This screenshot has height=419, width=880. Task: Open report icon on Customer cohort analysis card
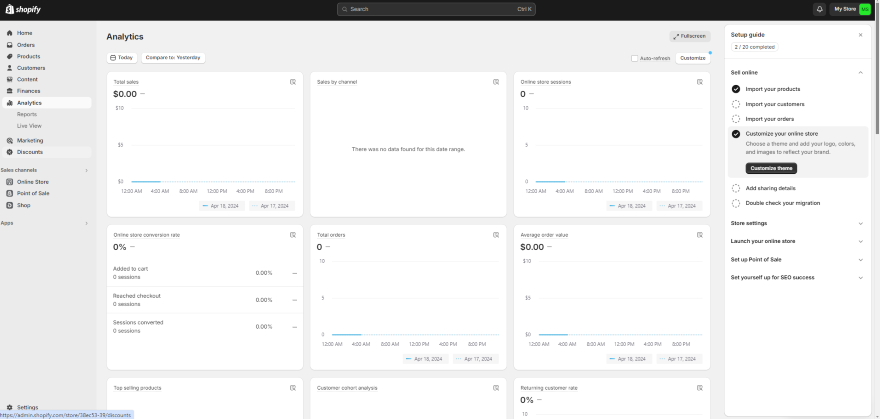[496, 388]
